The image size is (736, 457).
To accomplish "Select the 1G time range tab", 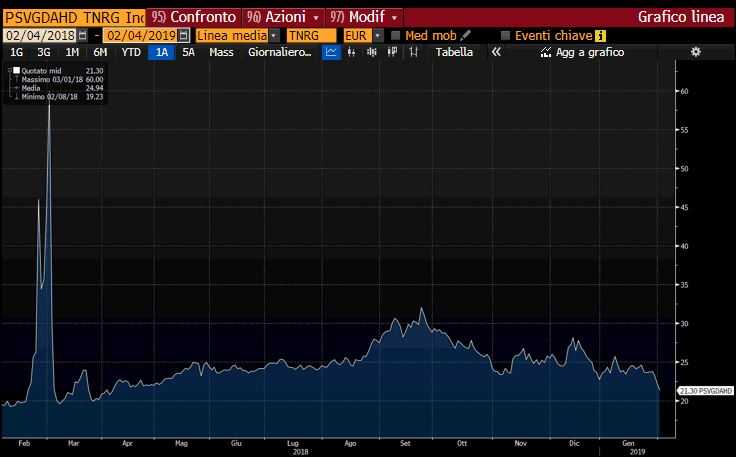I will click(17, 52).
